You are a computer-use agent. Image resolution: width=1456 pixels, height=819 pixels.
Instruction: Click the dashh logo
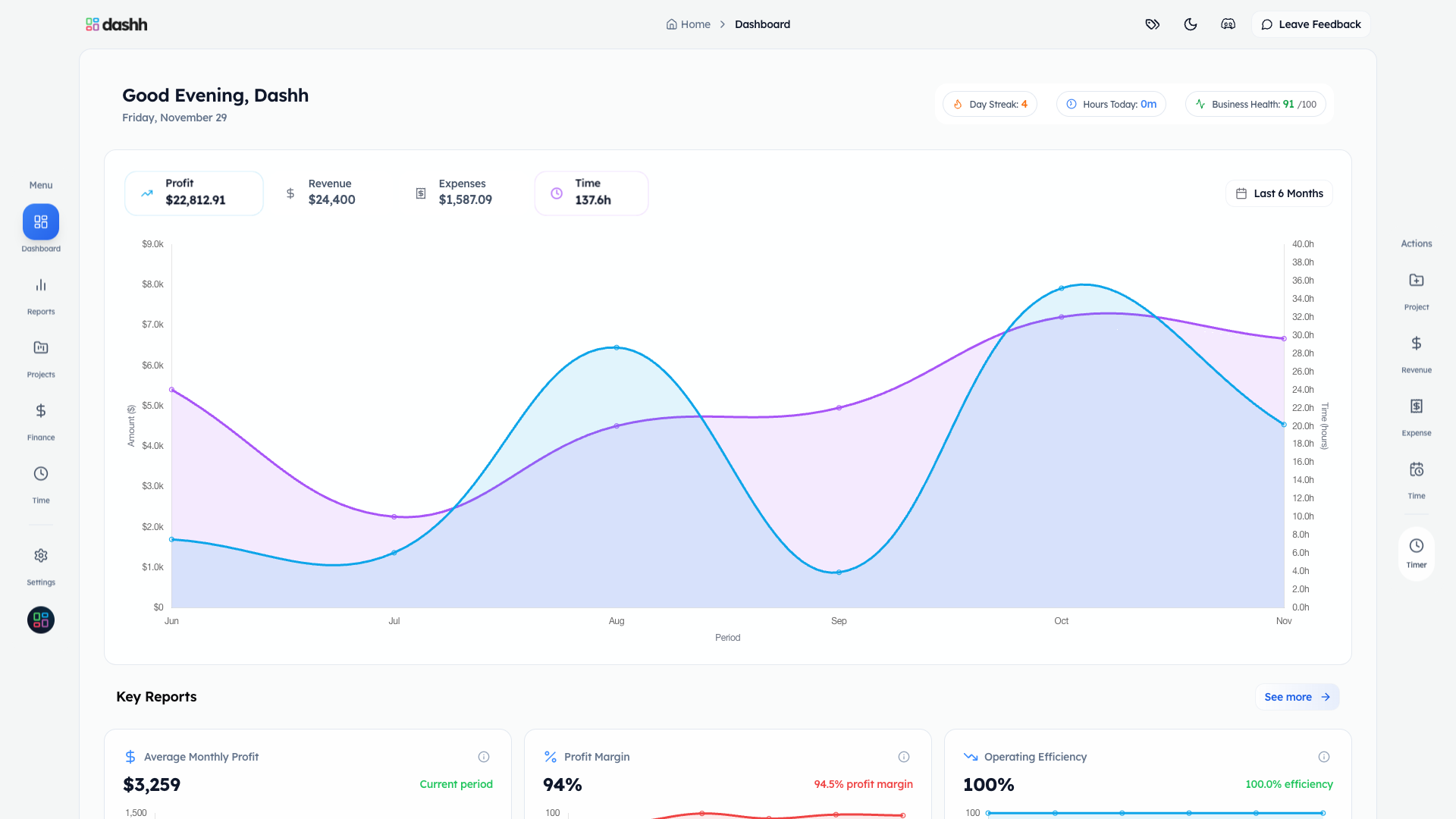tap(117, 24)
